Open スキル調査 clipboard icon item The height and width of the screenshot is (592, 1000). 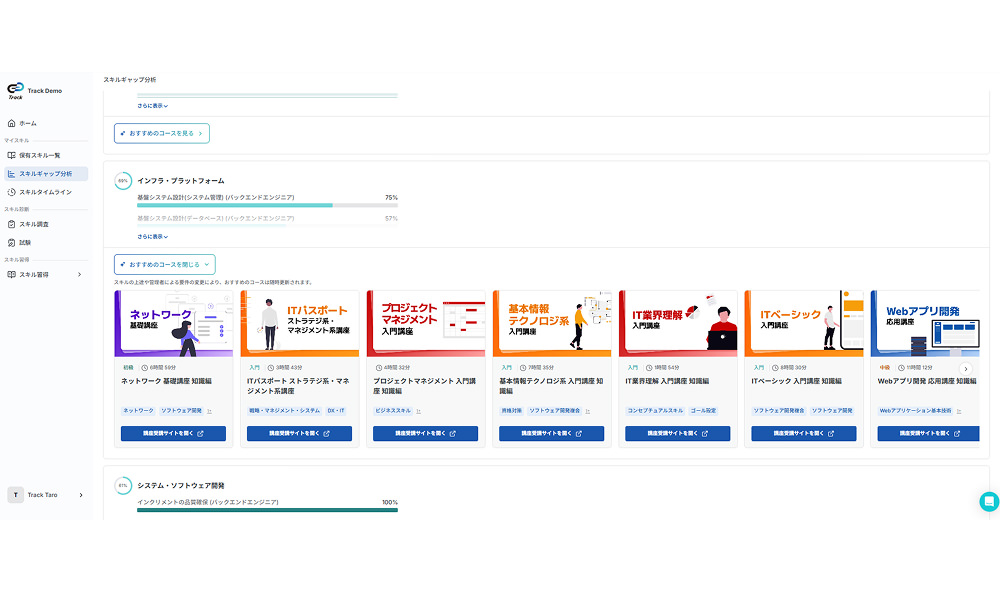point(12,224)
